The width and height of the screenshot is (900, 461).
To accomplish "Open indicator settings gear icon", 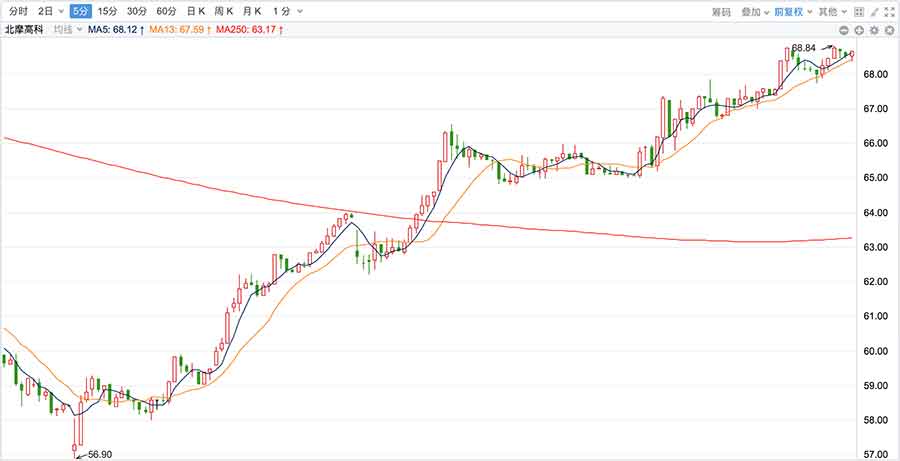I will point(874,31).
